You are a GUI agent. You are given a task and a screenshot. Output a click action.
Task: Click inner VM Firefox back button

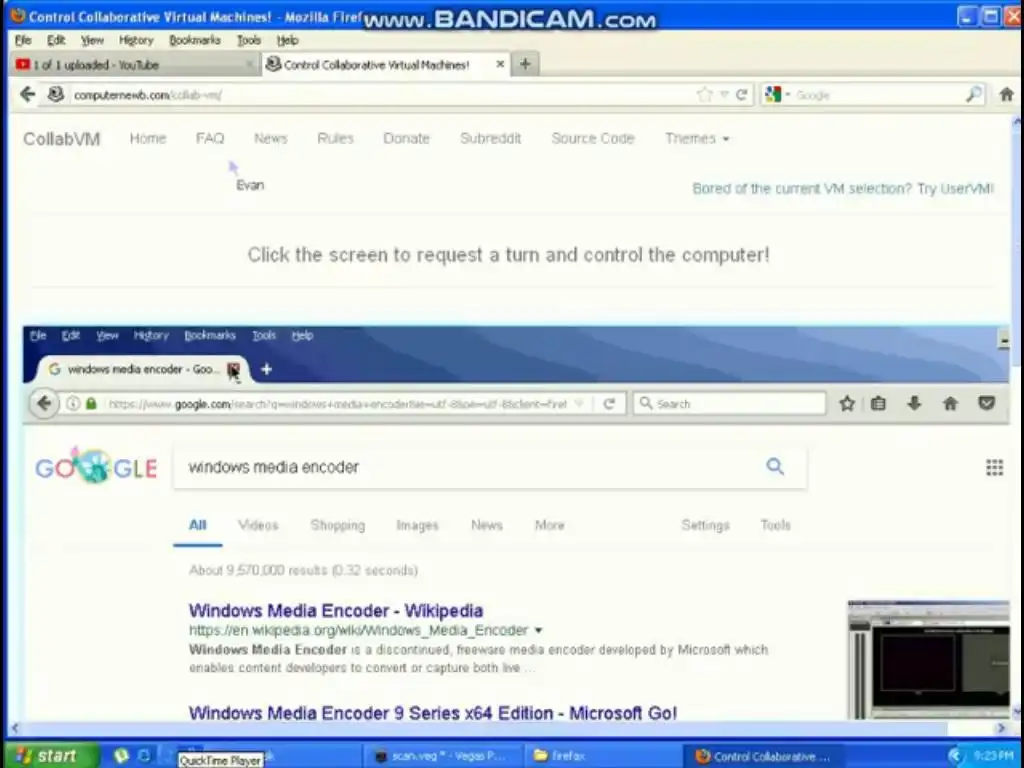tap(44, 404)
